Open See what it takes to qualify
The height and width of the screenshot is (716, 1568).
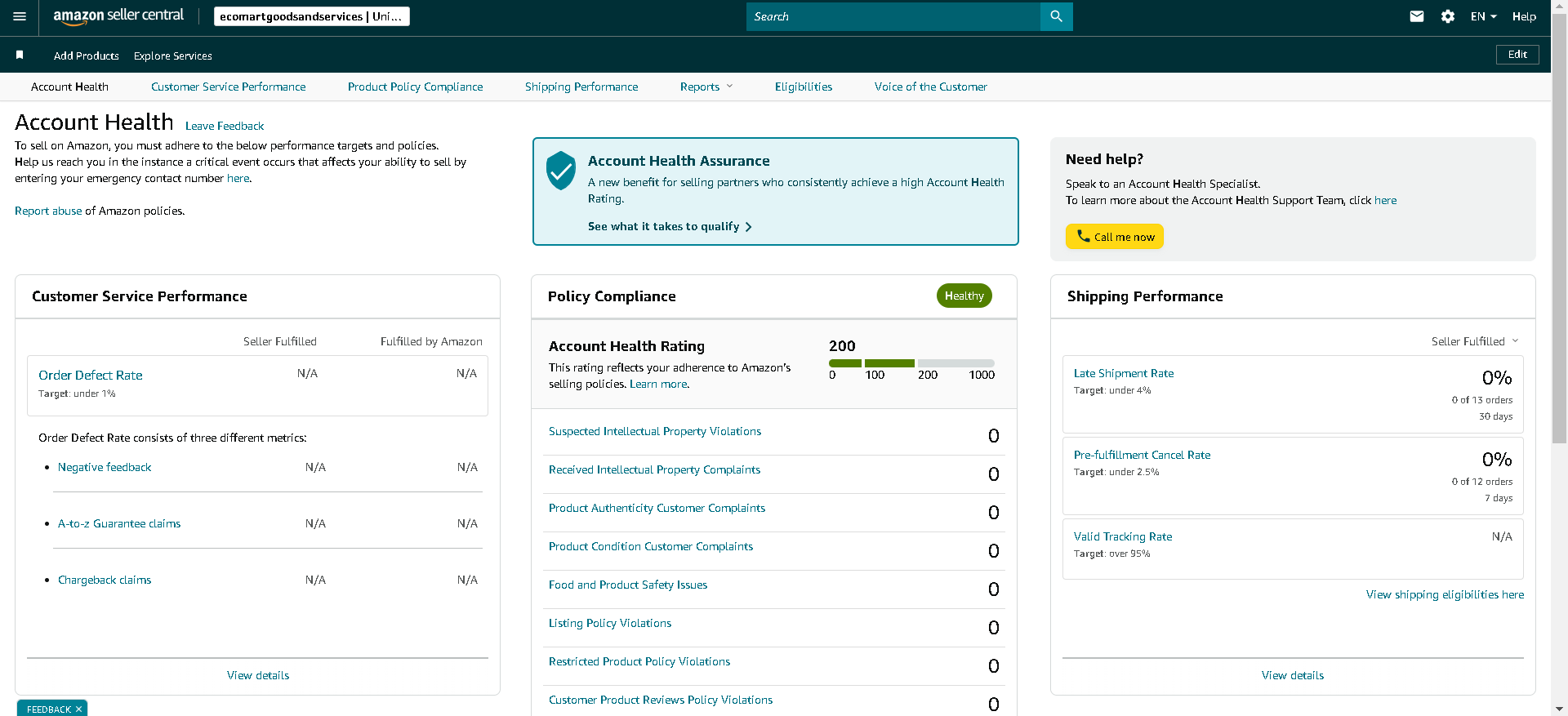click(x=670, y=226)
